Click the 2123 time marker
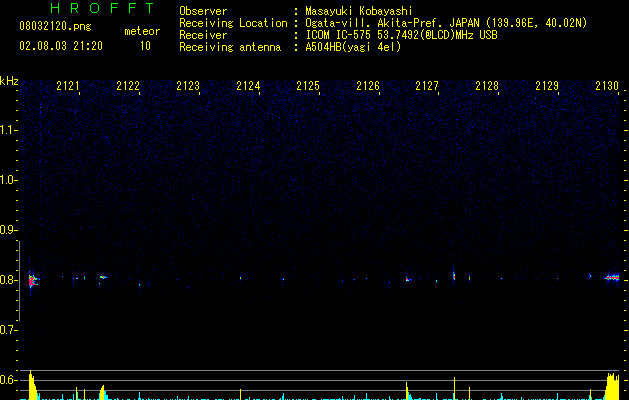Screen dimensions: 629x400 (x=188, y=86)
